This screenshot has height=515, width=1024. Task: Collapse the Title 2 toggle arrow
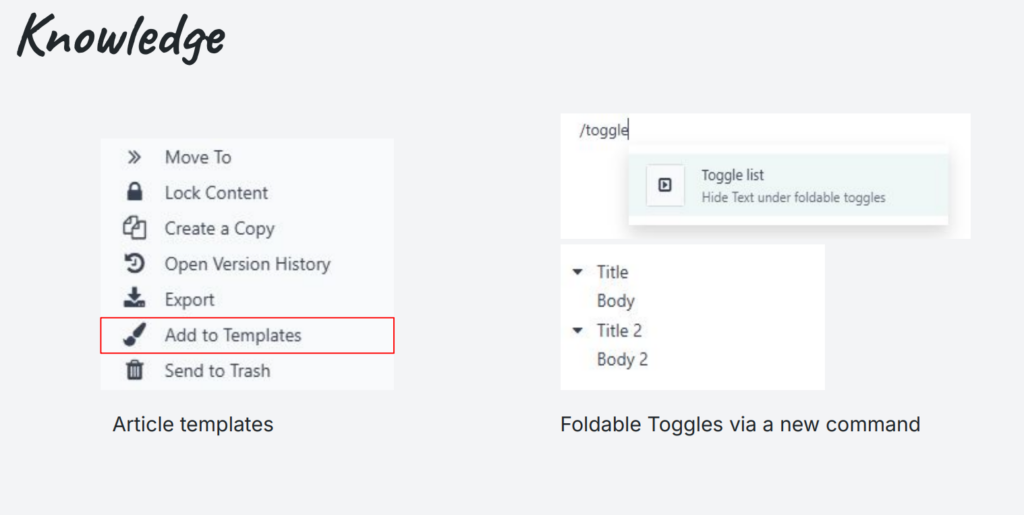click(x=577, y=331)
